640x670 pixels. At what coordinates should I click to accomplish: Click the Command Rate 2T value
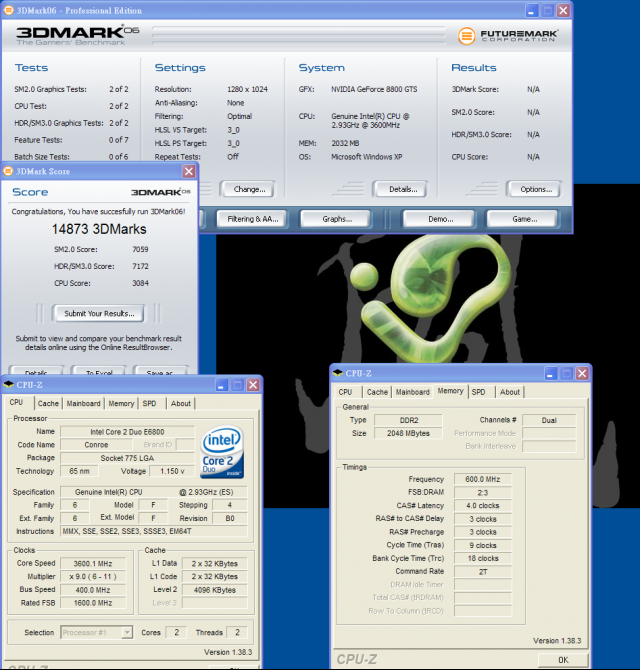(483, 572)
